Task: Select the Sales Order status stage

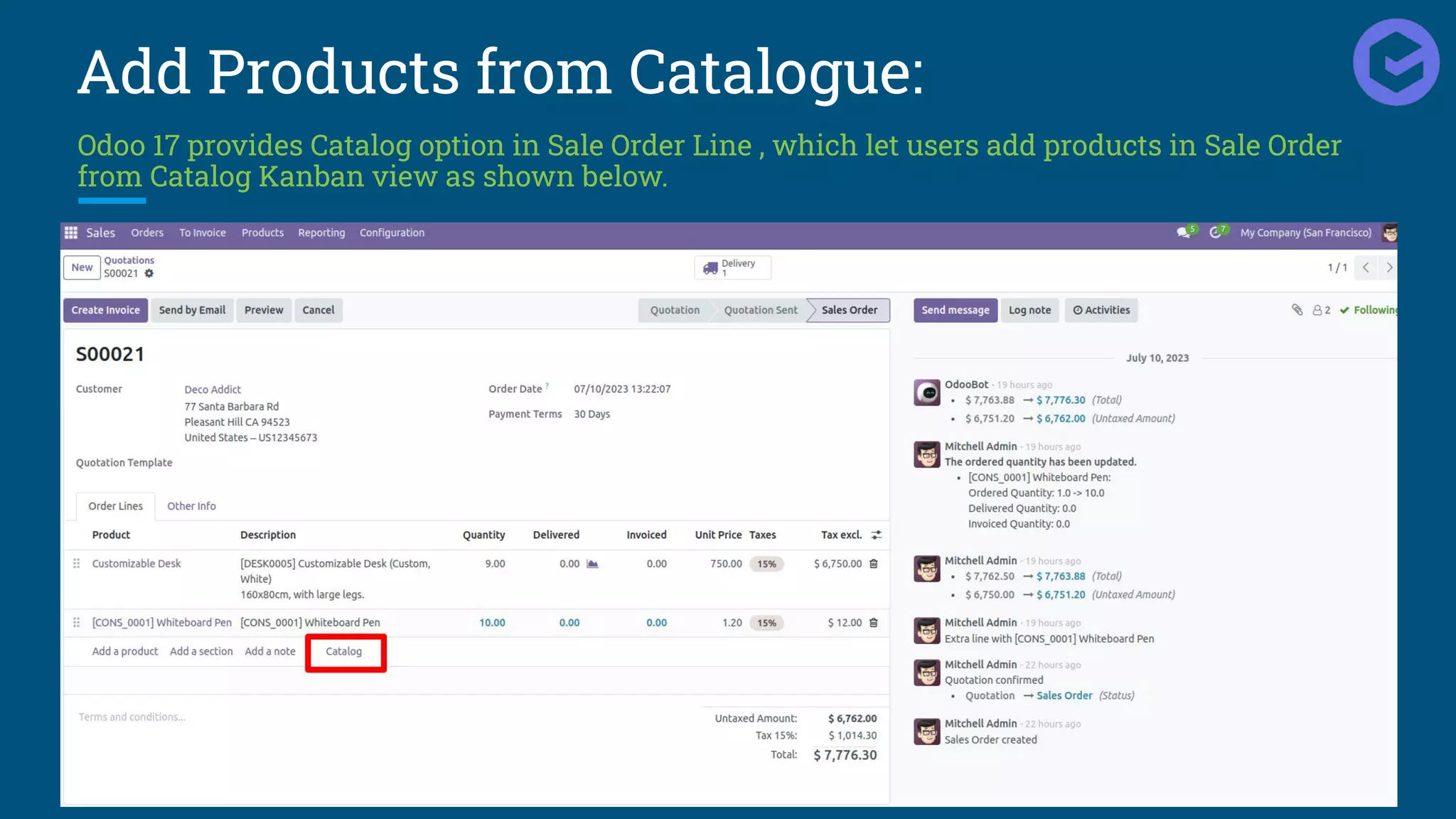Action: point(850,310)
